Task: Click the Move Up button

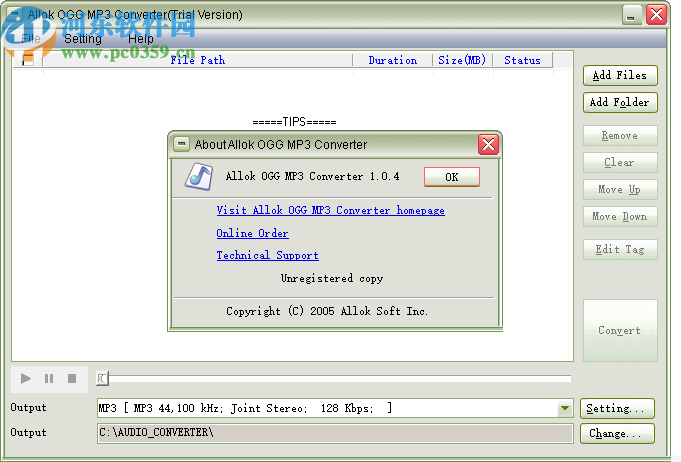Action: [x=620, y=189]
